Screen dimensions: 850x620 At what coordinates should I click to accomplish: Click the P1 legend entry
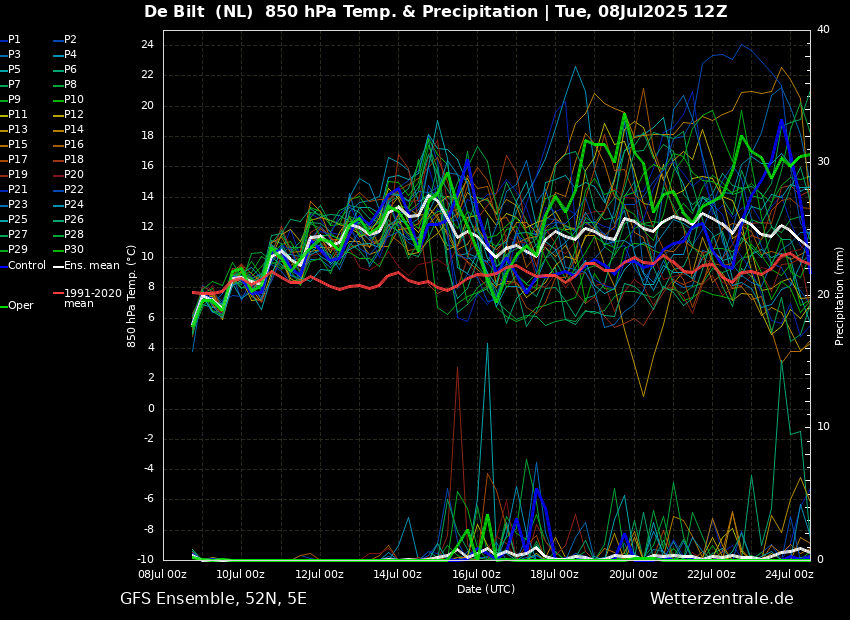point(11,40)
